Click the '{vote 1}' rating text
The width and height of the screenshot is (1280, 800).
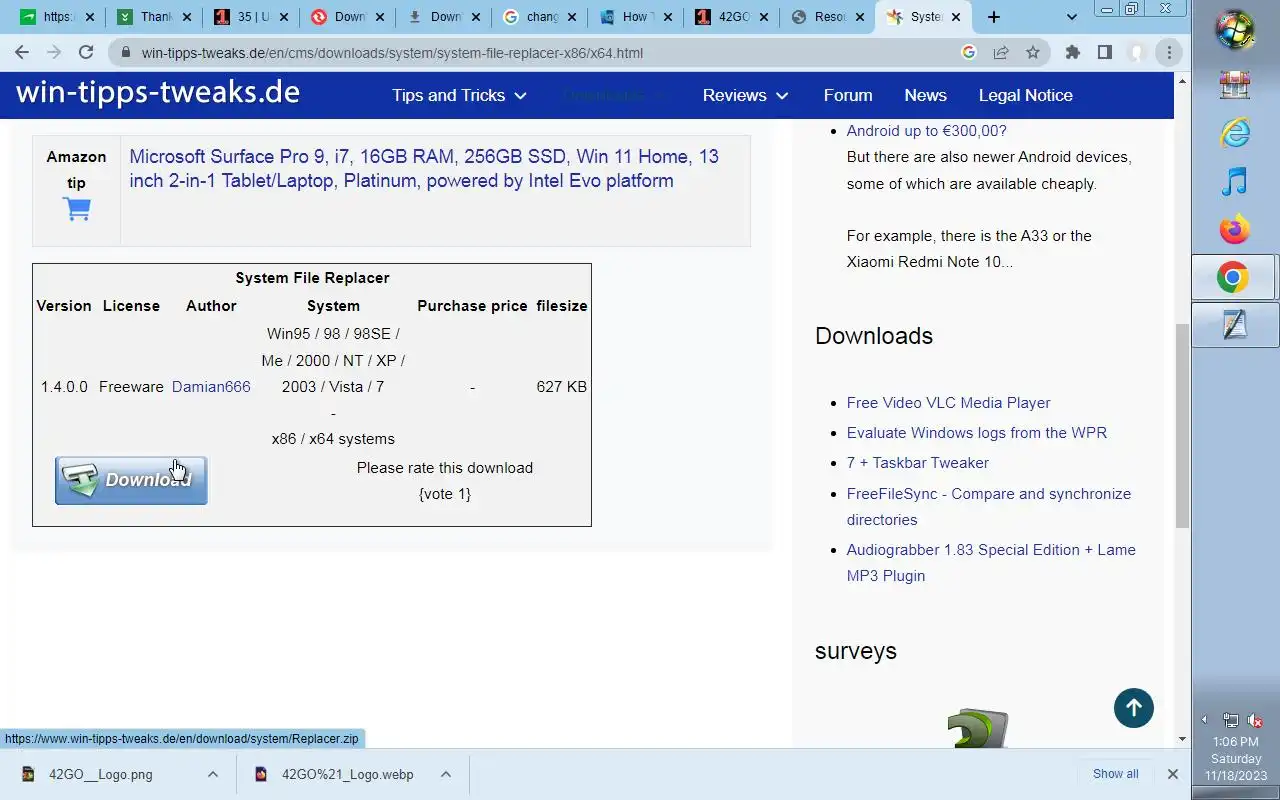coord(445,493)
